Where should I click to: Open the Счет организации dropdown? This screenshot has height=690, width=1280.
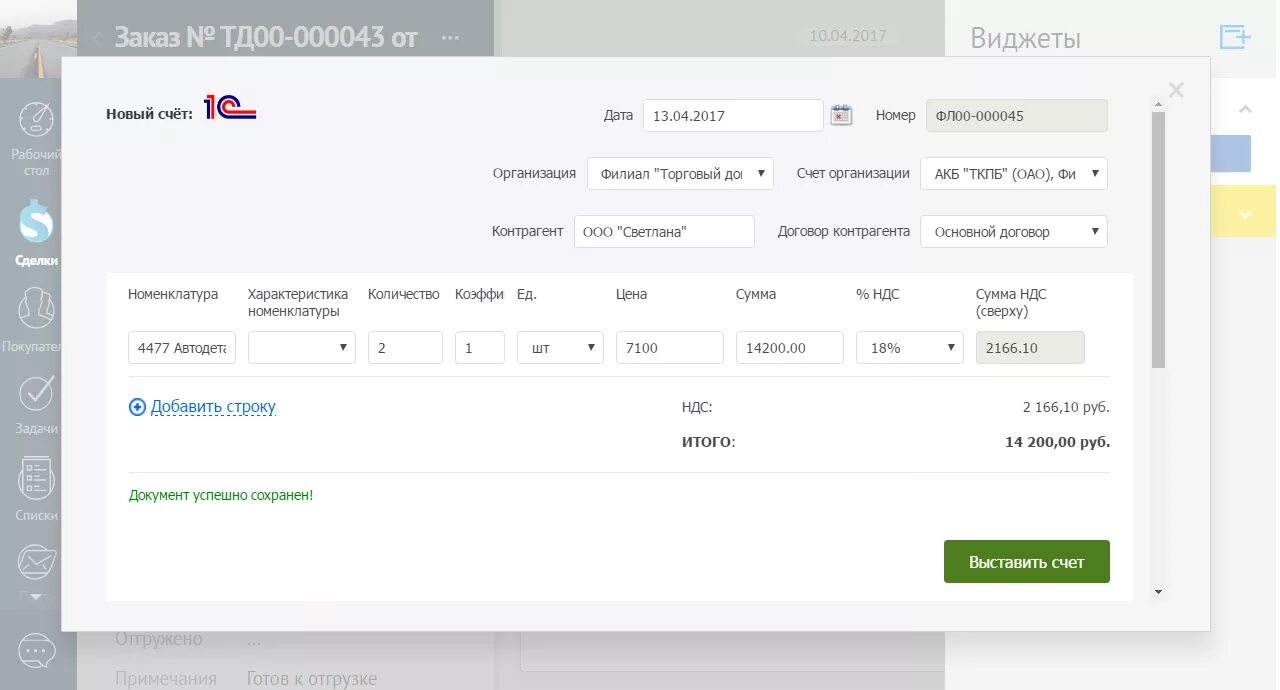coord(1014,173)
